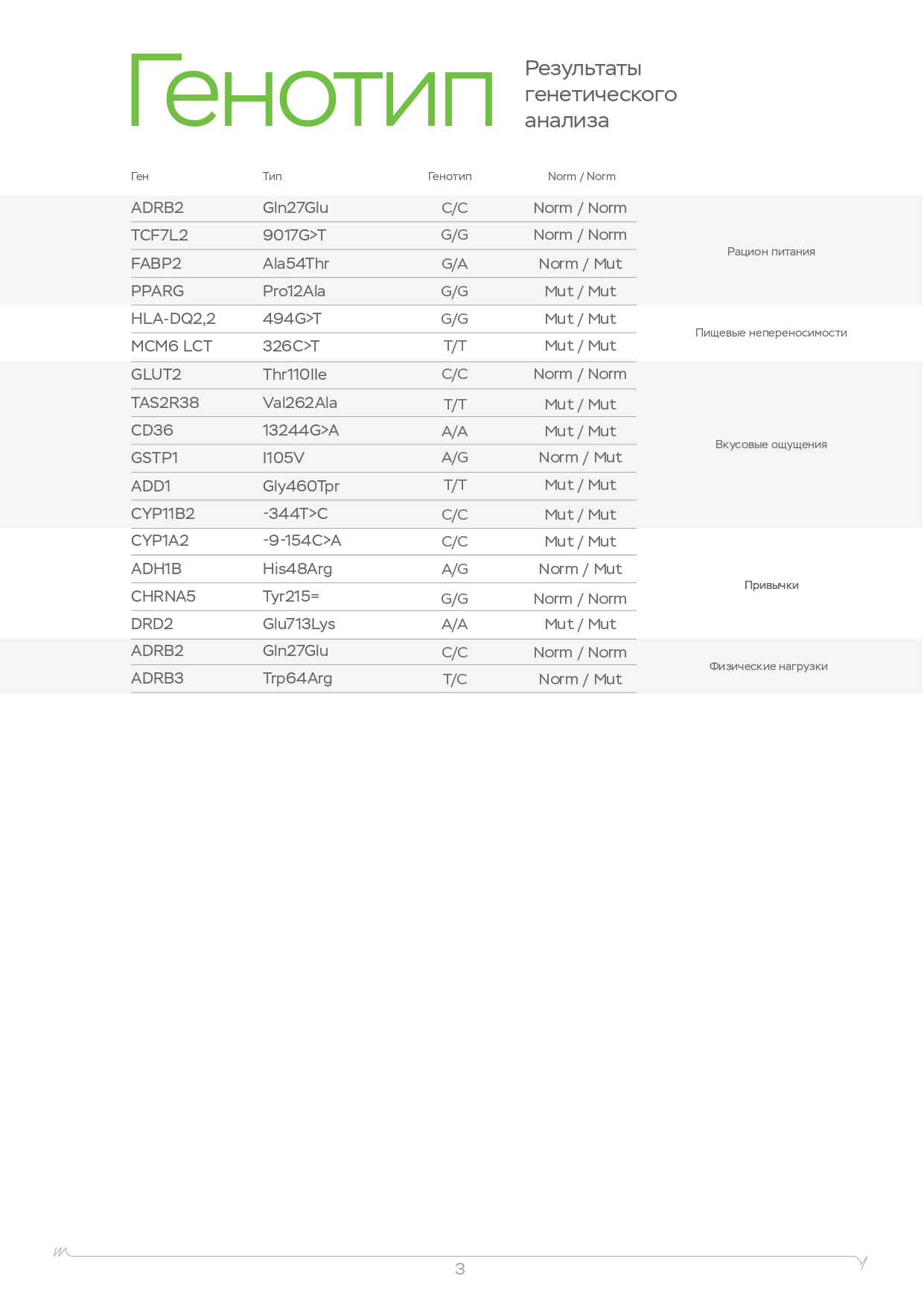Viewport: 924px width, 1306px height.
Task: Select the MCM6 LCT gene name
Action: click(171, 346)
